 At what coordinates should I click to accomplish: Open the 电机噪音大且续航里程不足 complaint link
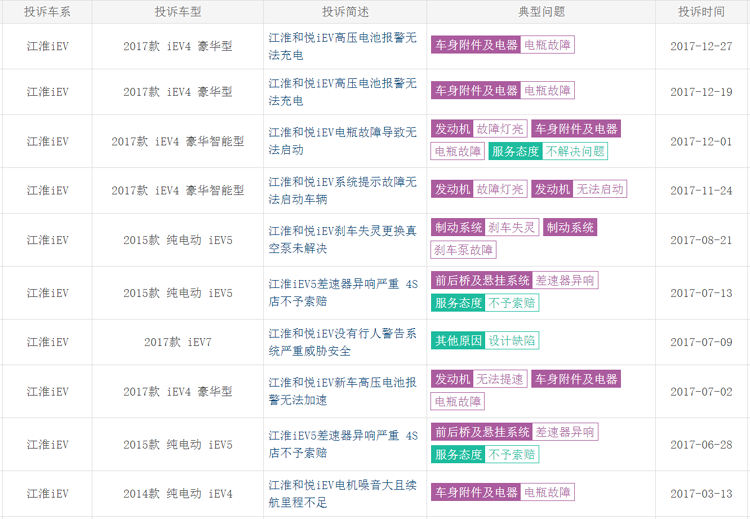coord(342,494)
